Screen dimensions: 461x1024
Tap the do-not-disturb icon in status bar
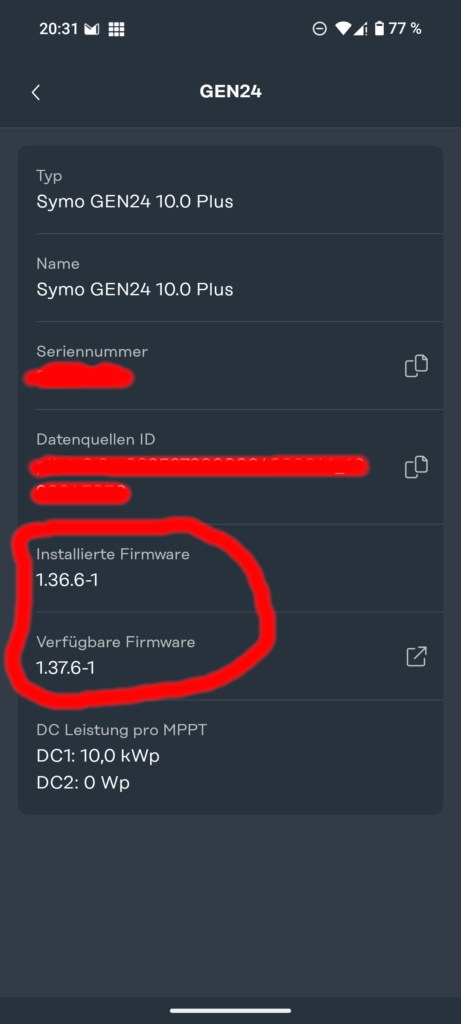[319, 29]
